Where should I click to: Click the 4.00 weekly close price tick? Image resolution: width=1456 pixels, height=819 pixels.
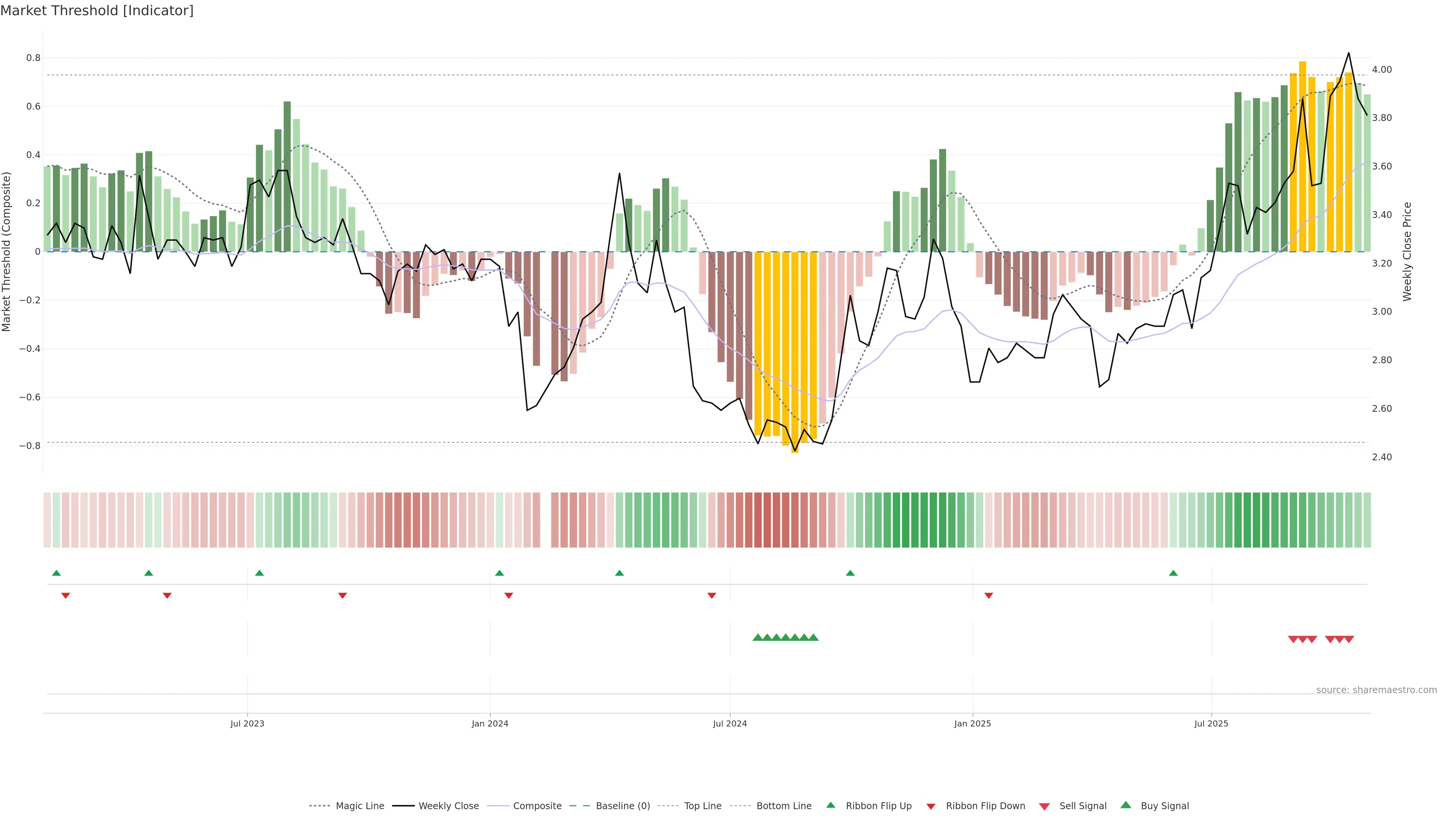1382,69
